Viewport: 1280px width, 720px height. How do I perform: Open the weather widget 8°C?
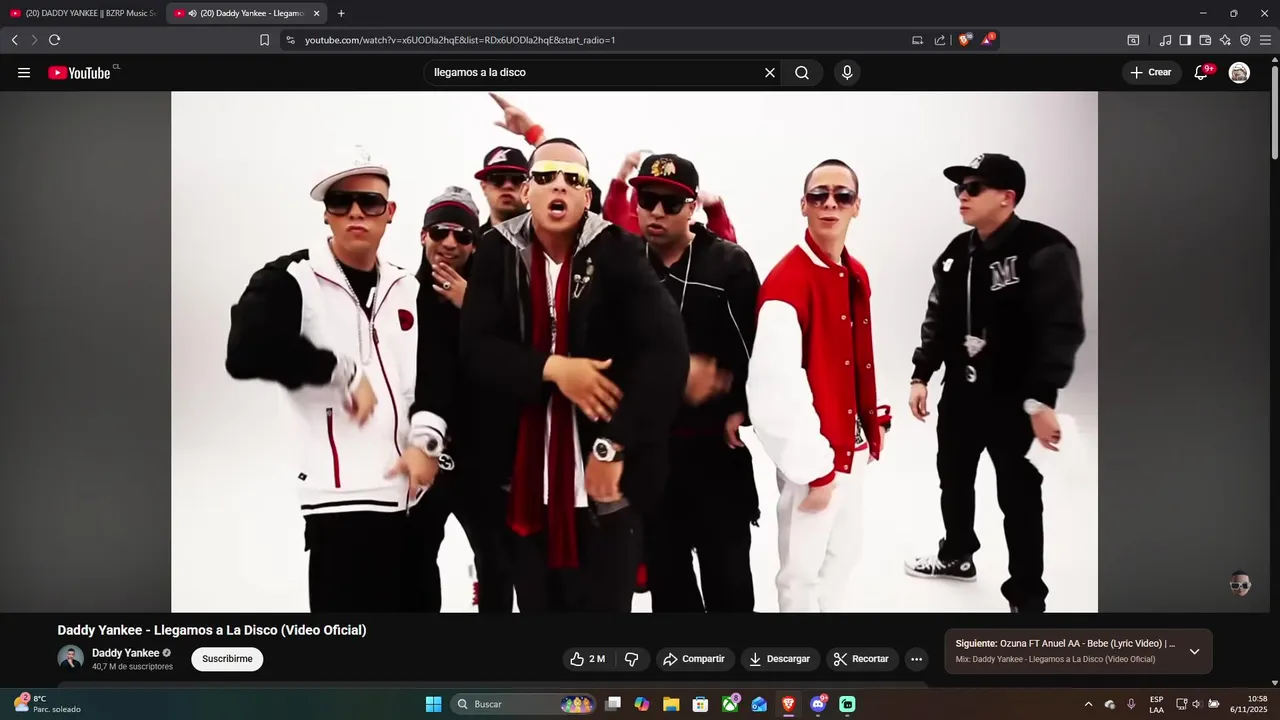[47, 704]
